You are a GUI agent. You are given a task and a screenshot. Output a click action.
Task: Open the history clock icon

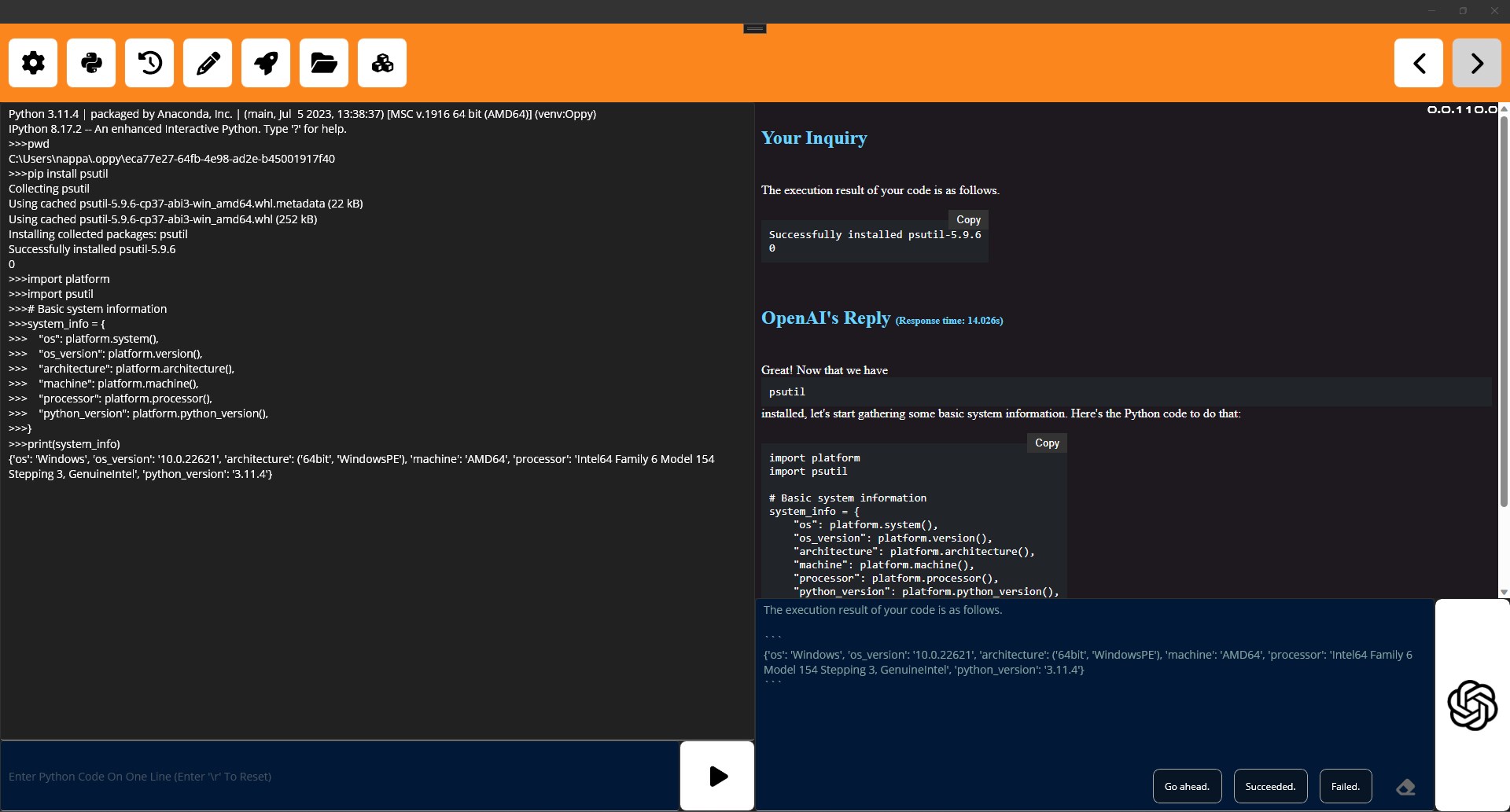149,63
